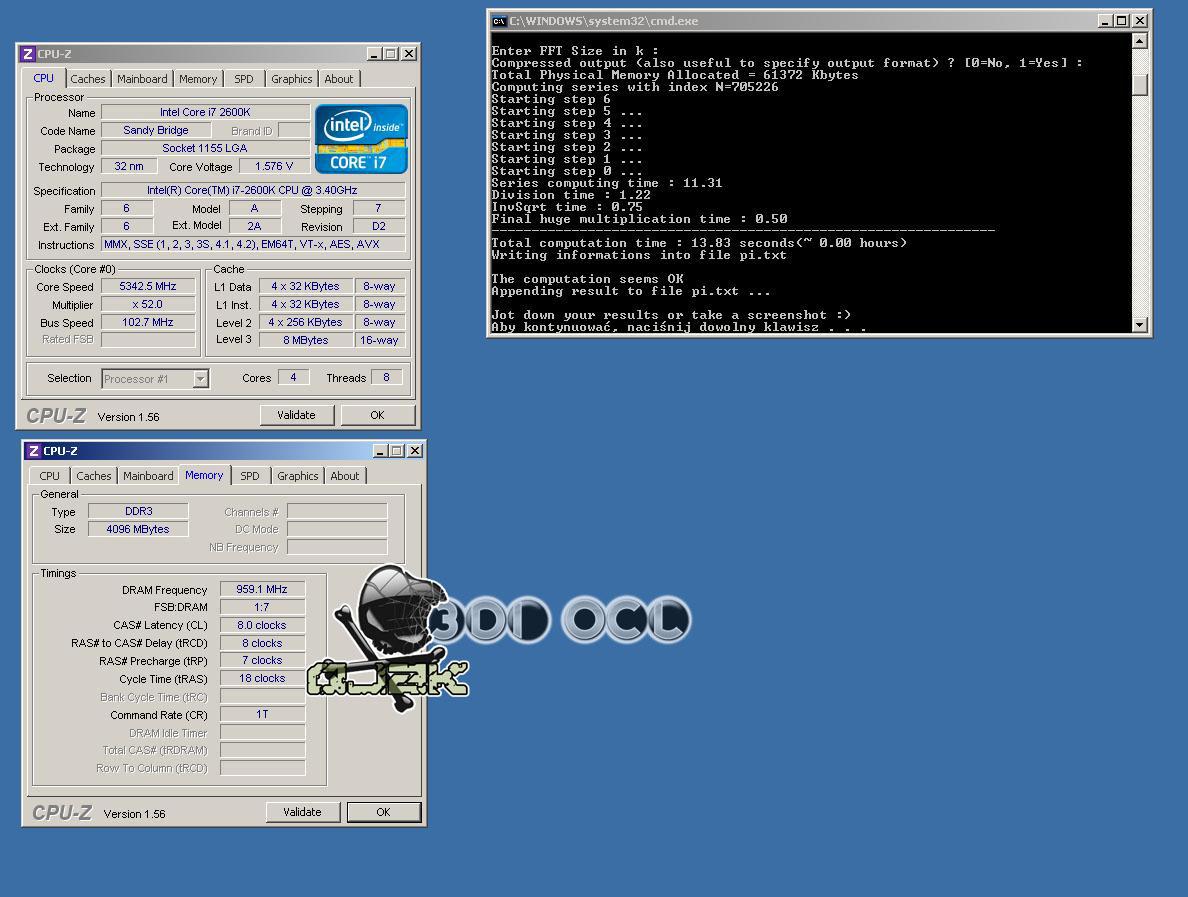Click the cmd window scrollbar down arrow

tap(1140, 324)
